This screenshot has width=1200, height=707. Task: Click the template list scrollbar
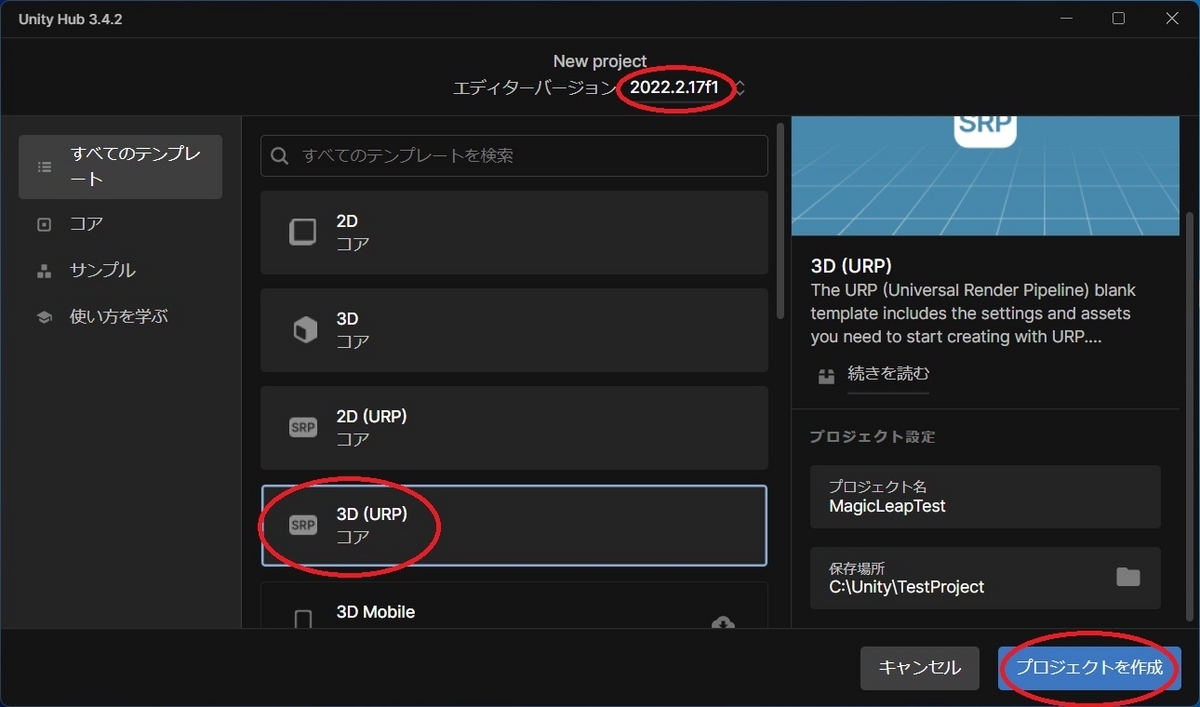[x=780, y=220]
